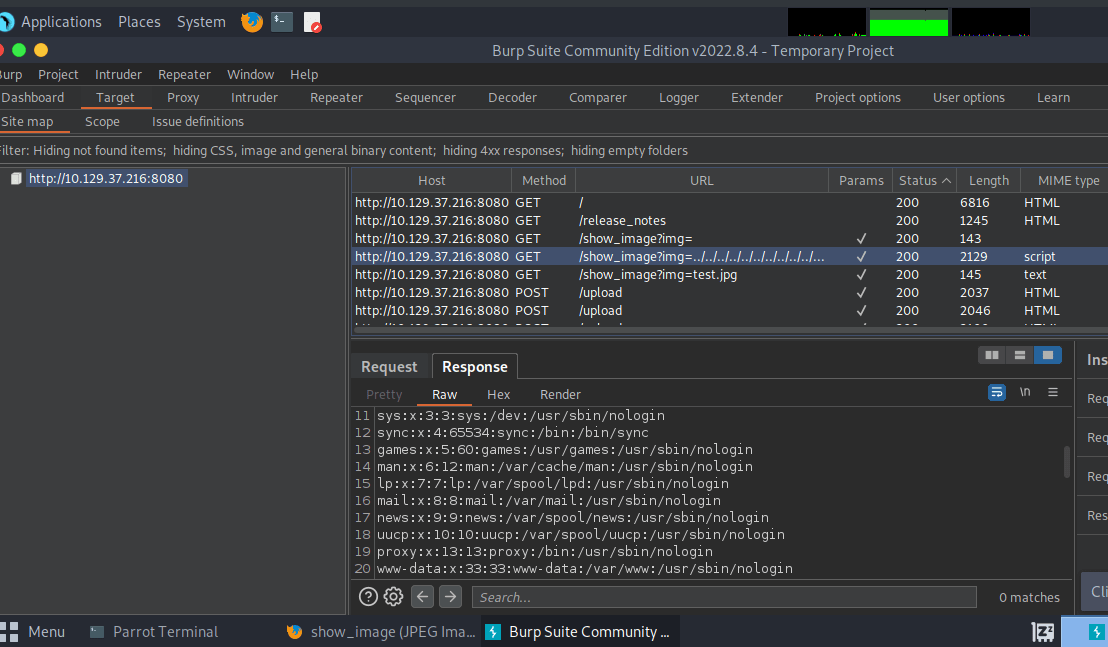Switch the response view to Hex
1108x647 pixels.
pos(498,394)
